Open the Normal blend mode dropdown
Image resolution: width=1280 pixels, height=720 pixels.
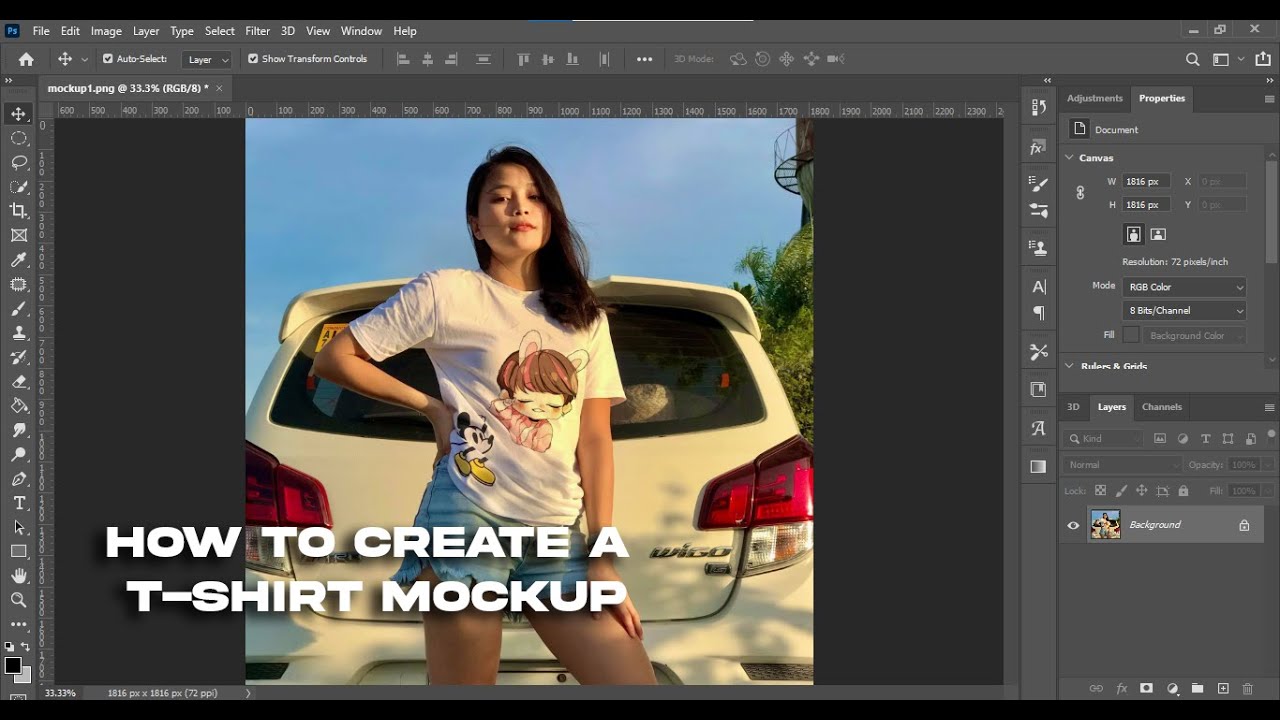pyautogui.click(x=1122, y=465)
